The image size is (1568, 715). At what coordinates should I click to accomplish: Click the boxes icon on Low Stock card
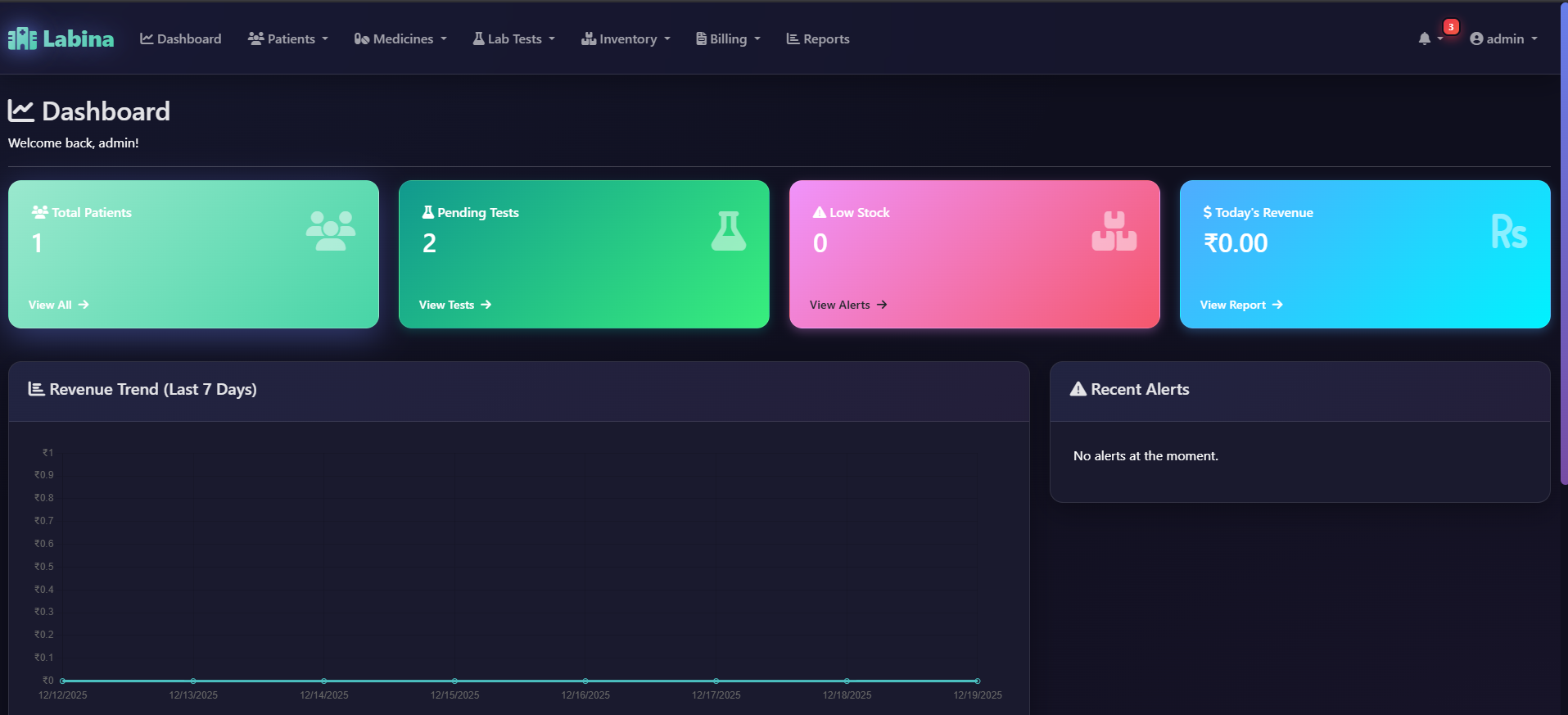coord(1114,231)
